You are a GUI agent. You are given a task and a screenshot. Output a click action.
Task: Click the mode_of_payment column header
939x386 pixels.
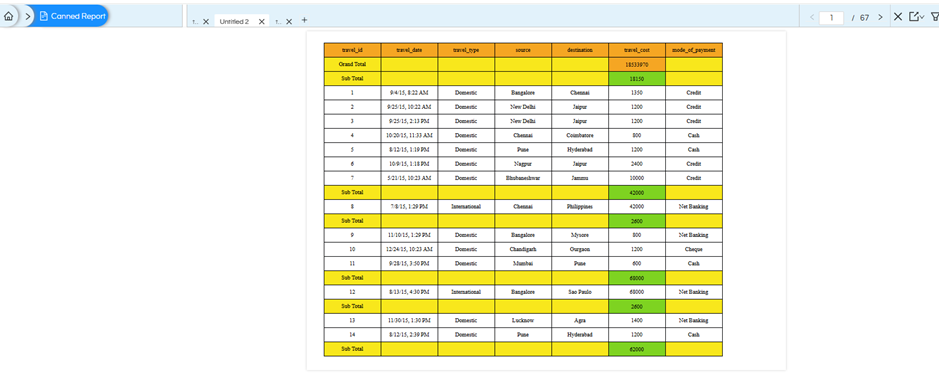693,50
